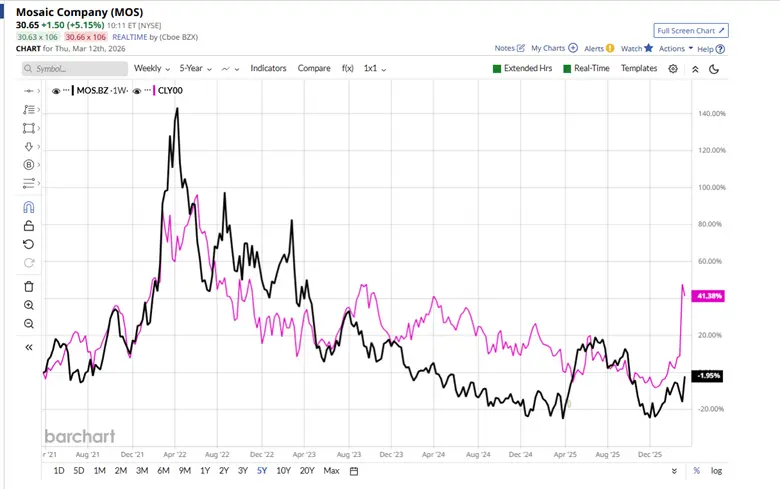Viewport: 780px width, 489px height.
Task: Zoom out of the chart
Action: coord(29,324)
